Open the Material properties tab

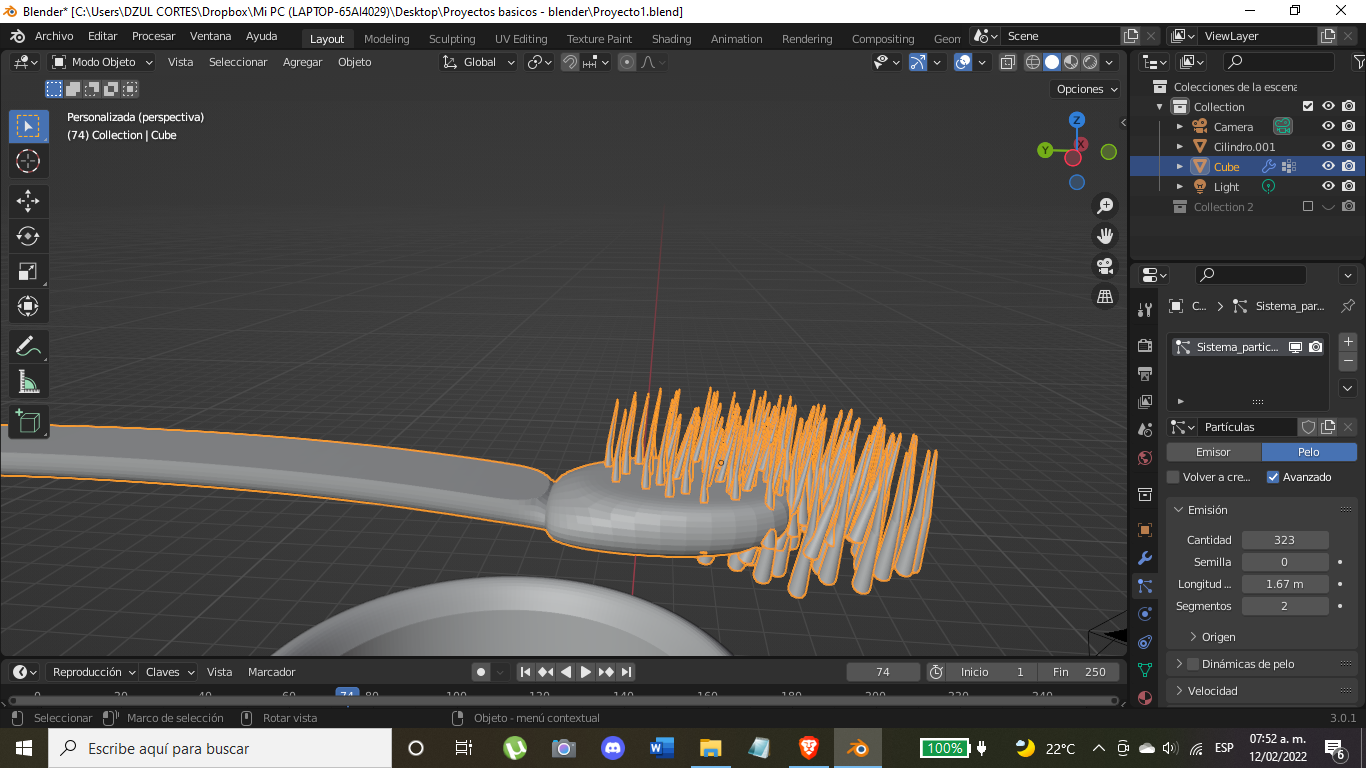click(x=1145, y=697)
